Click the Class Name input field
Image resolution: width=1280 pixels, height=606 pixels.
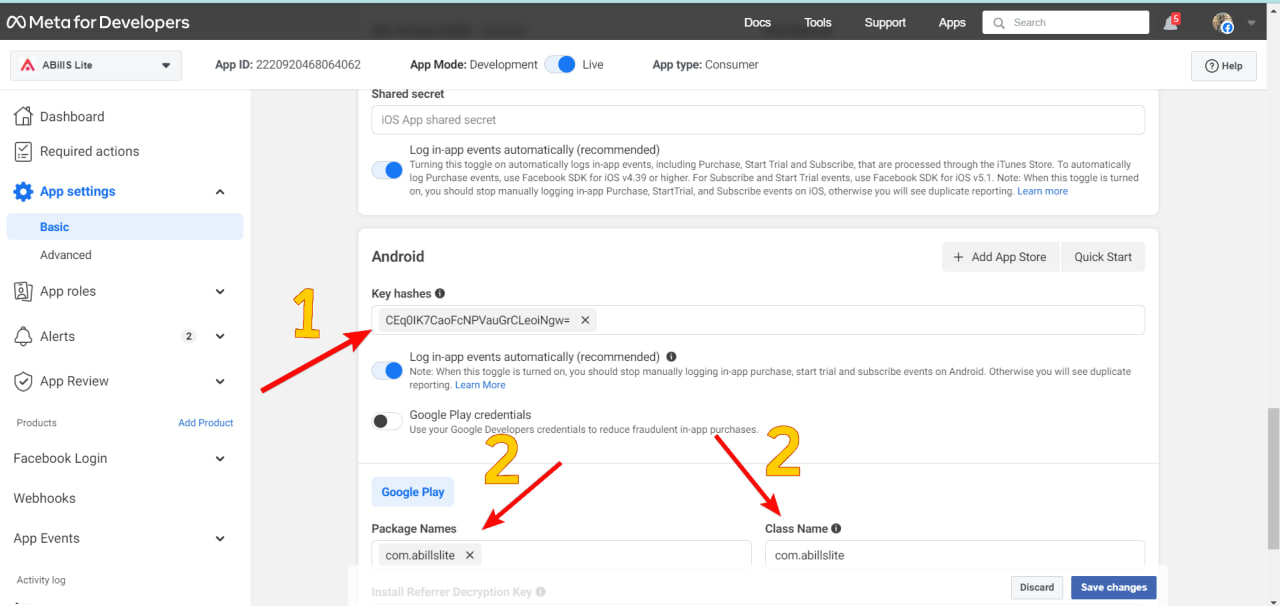tap(954, 555)
